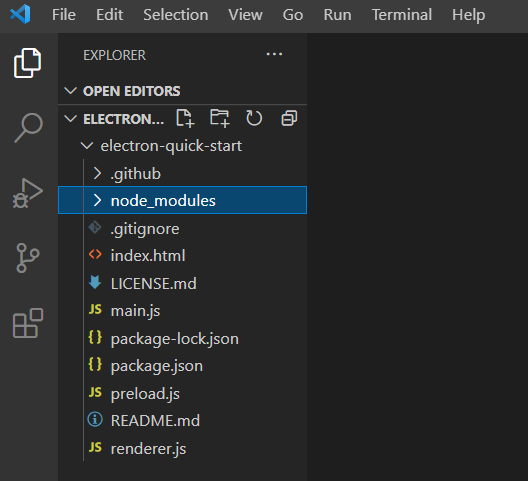
Task: Click the VS Code logo icon
Action: [21, 14]
